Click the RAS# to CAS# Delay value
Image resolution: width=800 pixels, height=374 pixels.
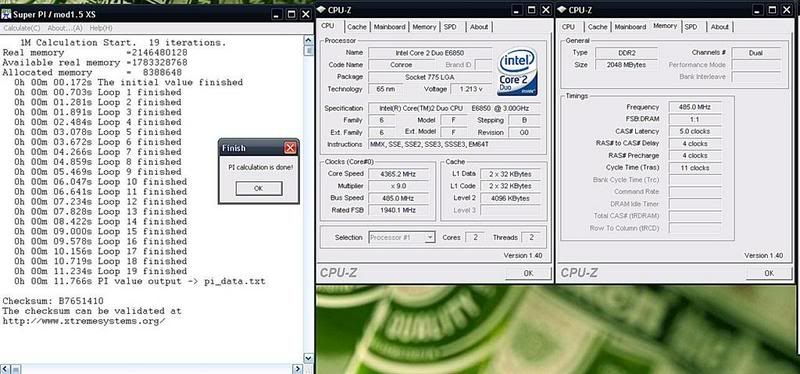coord(695,144)
